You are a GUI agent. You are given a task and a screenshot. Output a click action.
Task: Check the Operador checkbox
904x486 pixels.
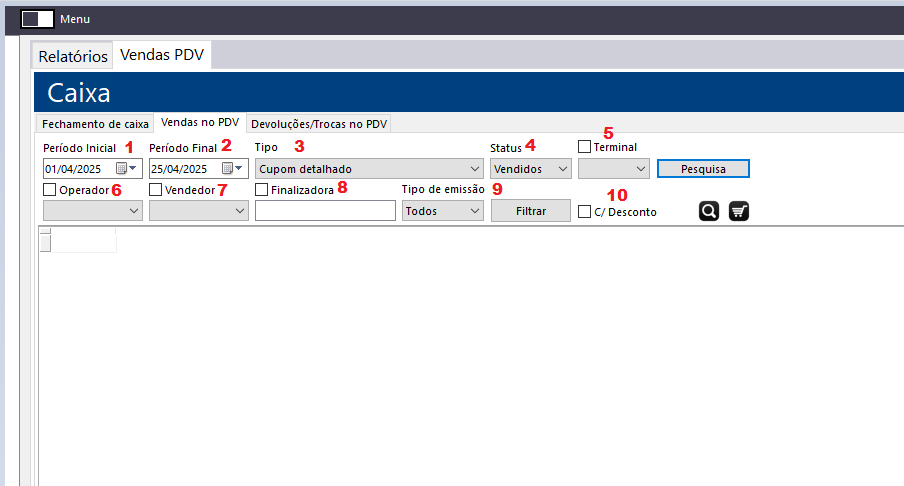coord(50,189)
